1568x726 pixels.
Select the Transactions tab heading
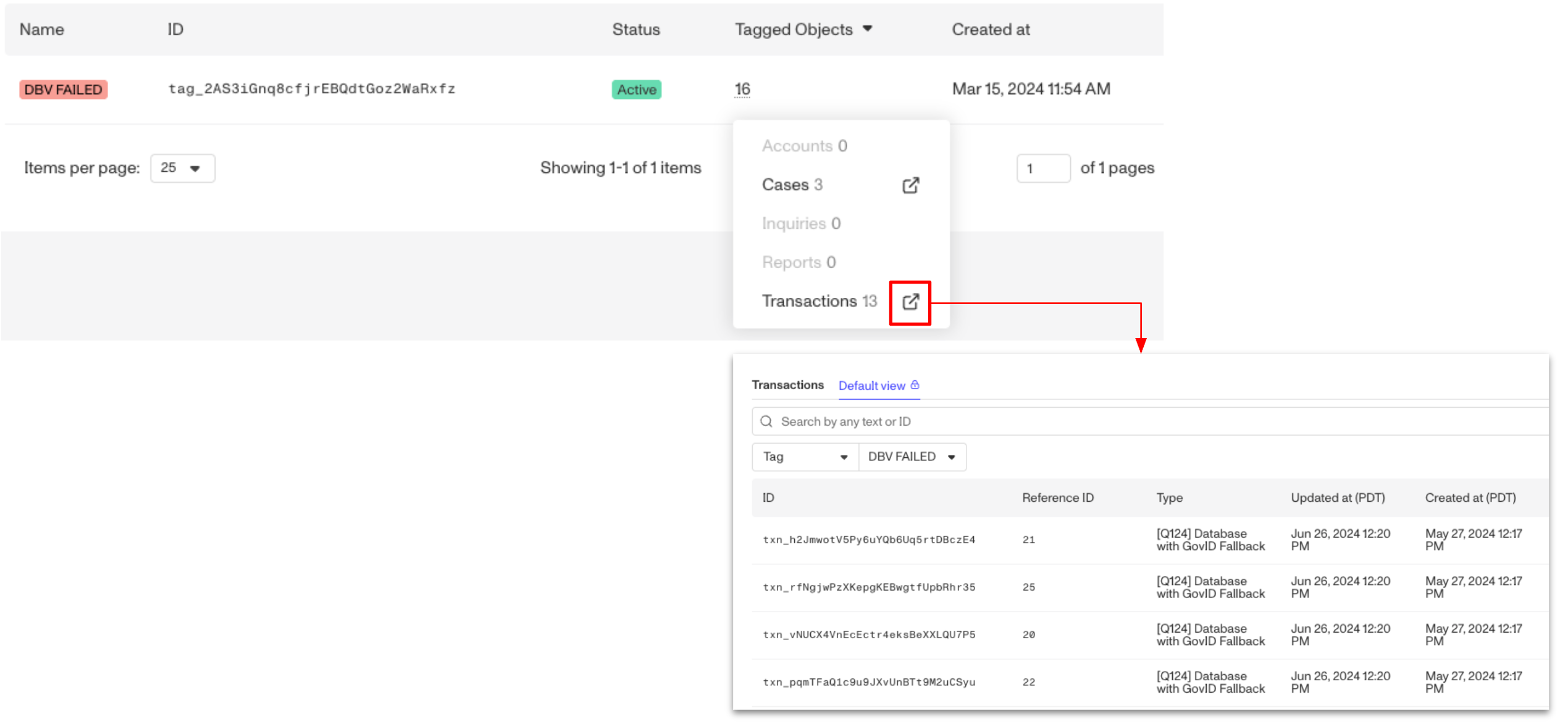click(787, 385)
